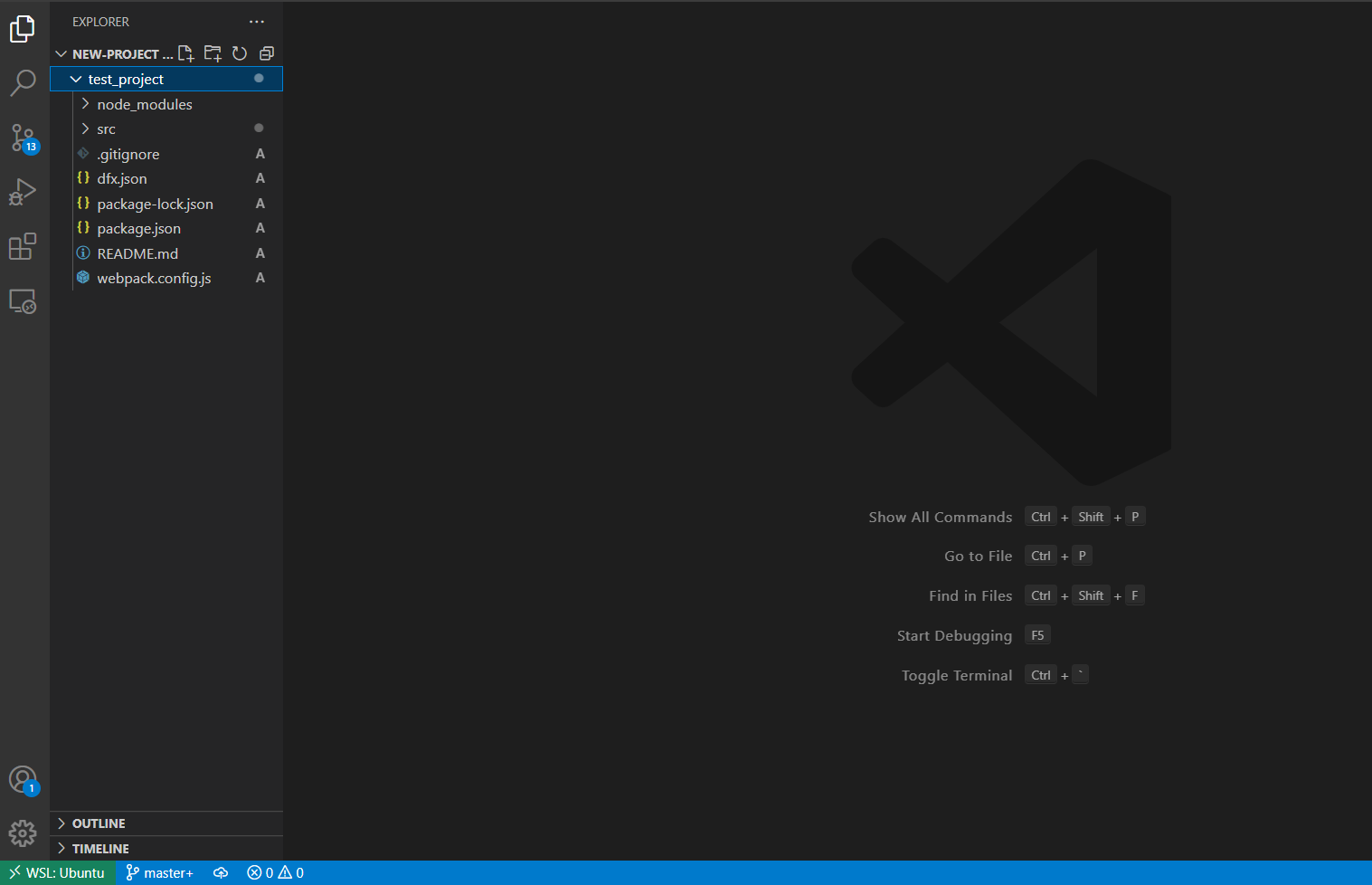This screenshot has width=1372, height=885.
Task: Click the EXPLORER panel title
Action: [100, 22]
